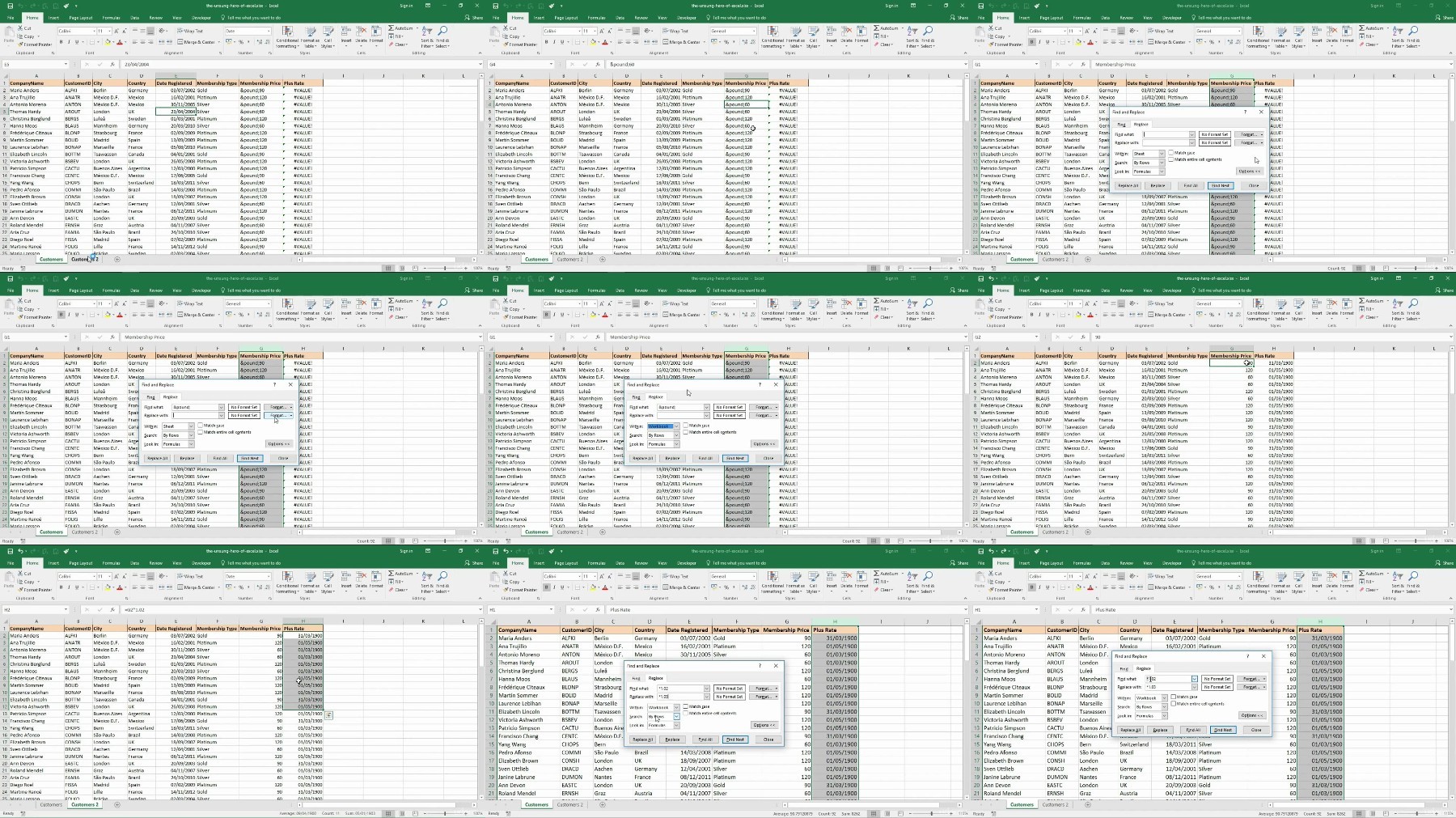The width and height of the screenshot is (1456, 818).
Task: Open Look in dropdown in &pound; Within-Workbook dialog
Action: [676, 444]
